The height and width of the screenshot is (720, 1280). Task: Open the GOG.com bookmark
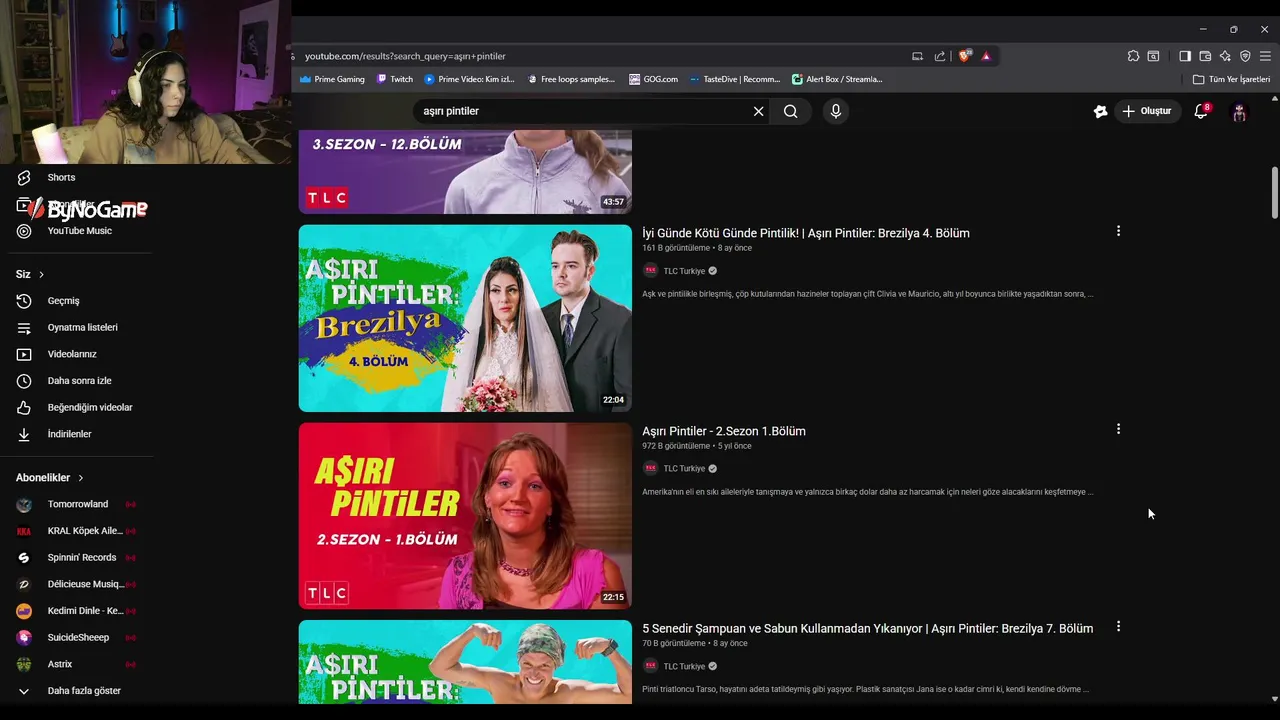tap(653, 79)
